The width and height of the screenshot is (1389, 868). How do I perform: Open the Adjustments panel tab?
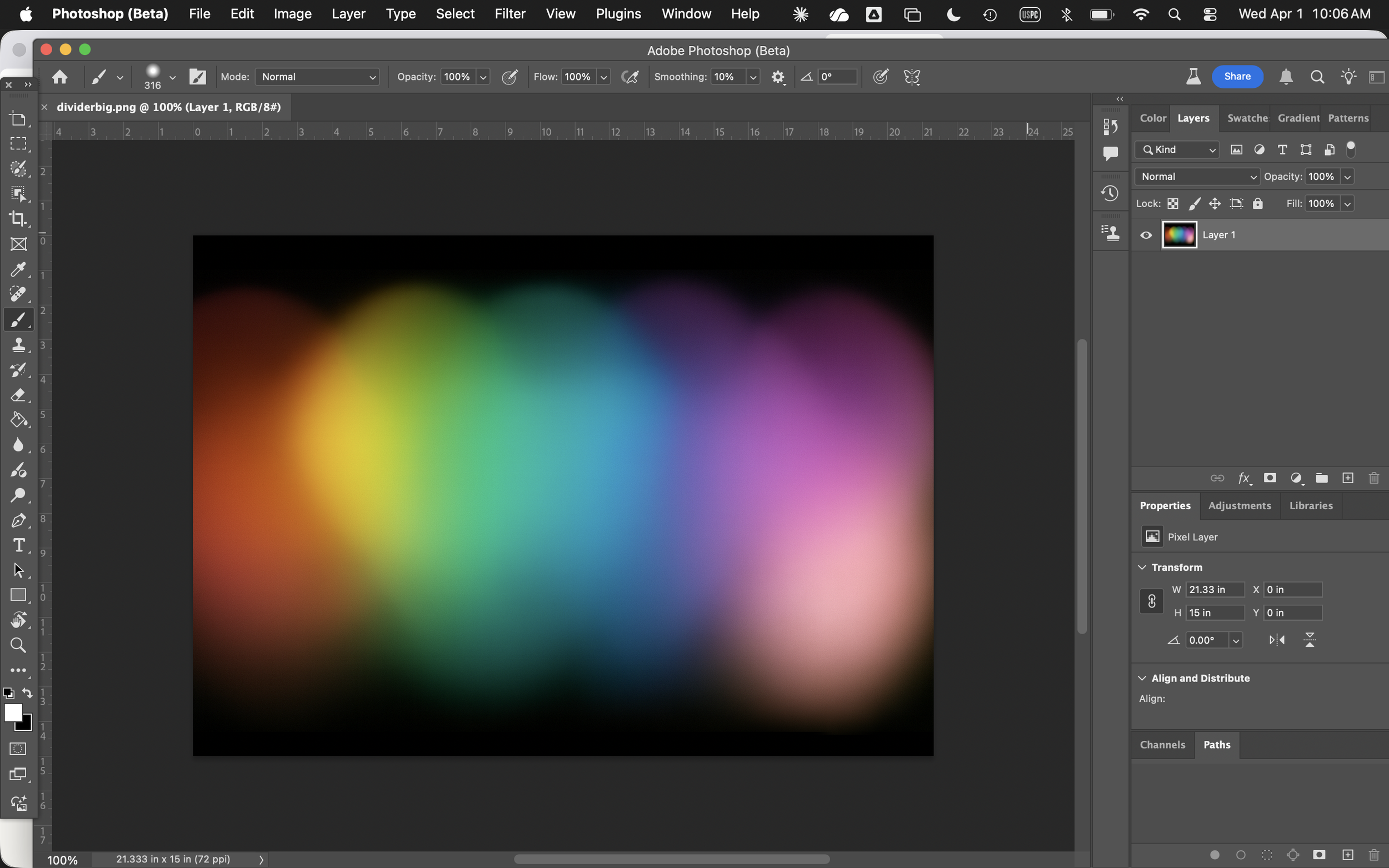coord(1239,505)
